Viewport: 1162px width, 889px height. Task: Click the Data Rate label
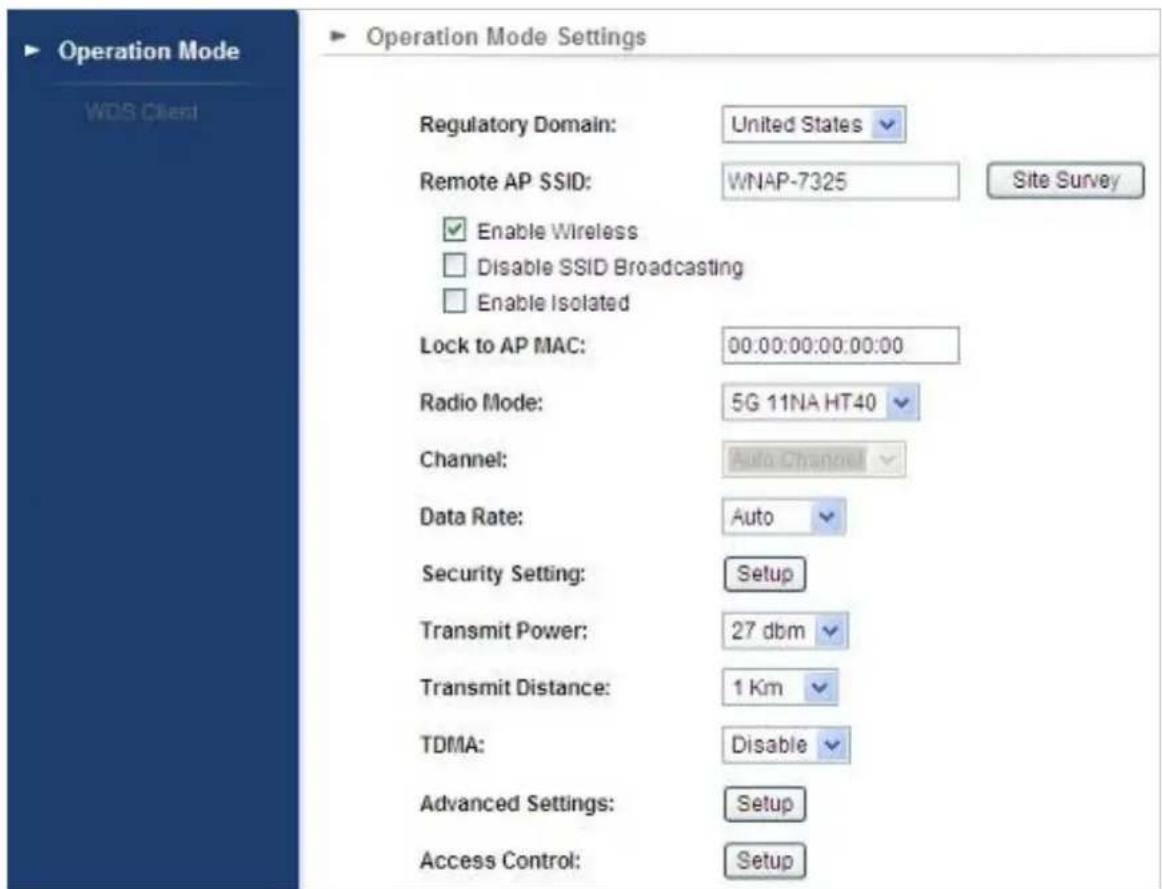[471, 517]
